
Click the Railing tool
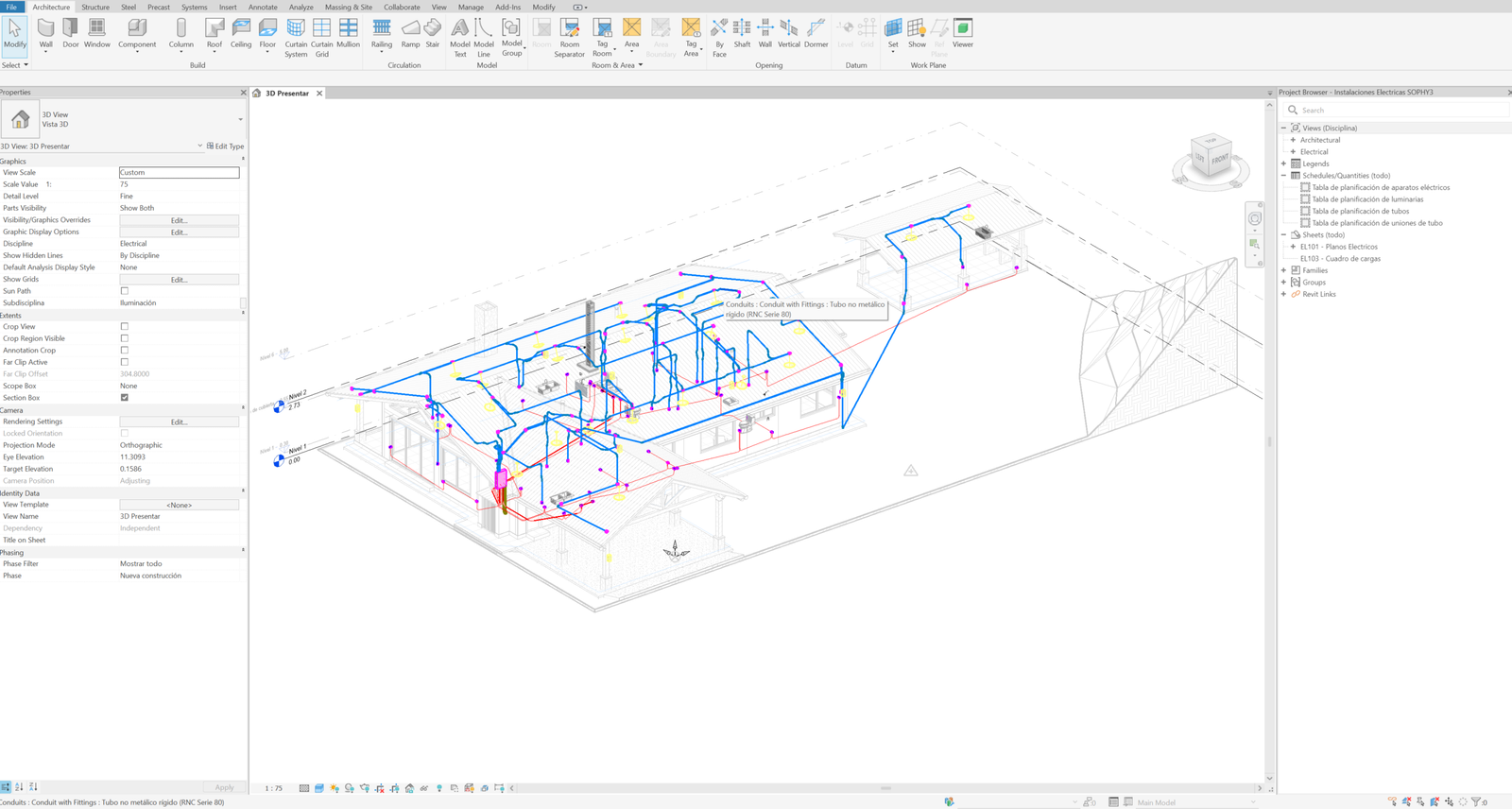pos(382,34)
